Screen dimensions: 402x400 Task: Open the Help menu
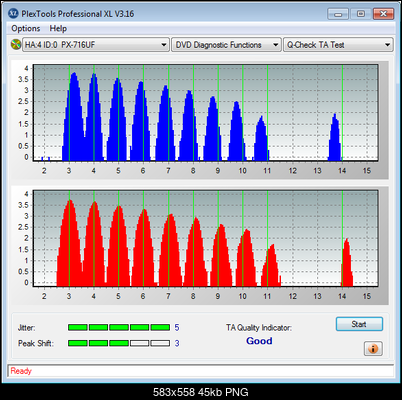58,29
